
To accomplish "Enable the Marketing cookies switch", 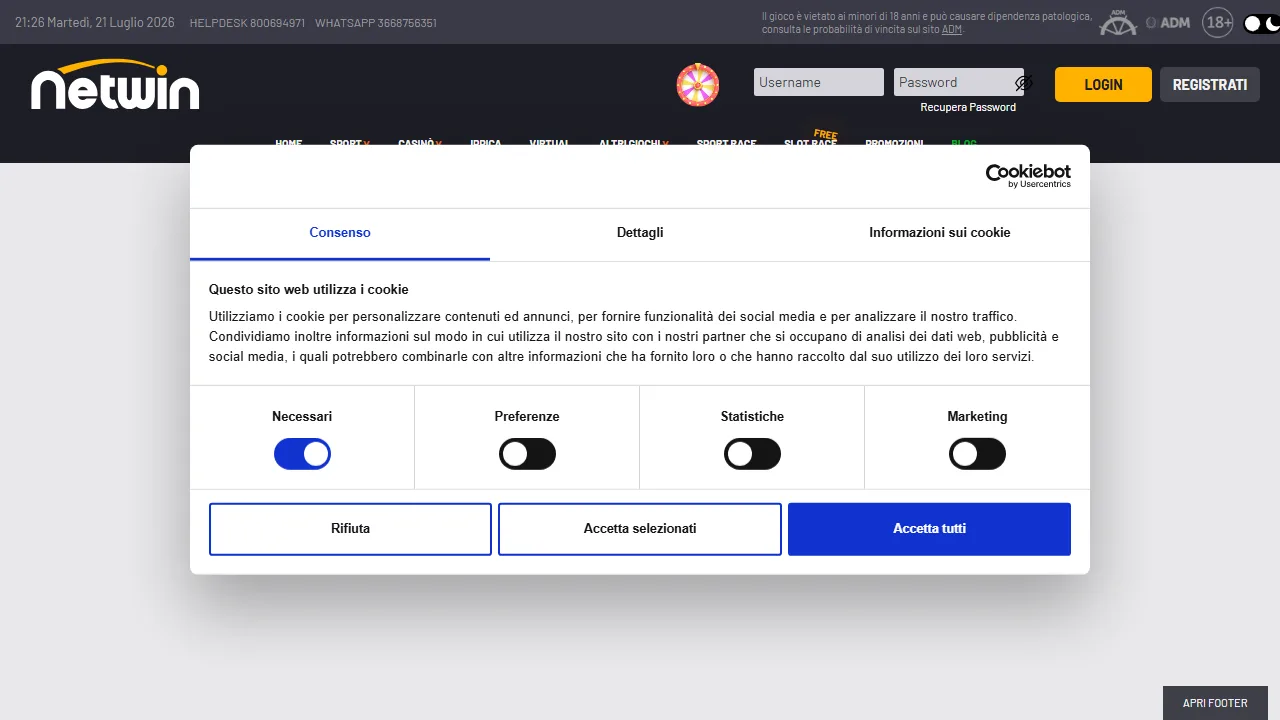I will [977, 454].
